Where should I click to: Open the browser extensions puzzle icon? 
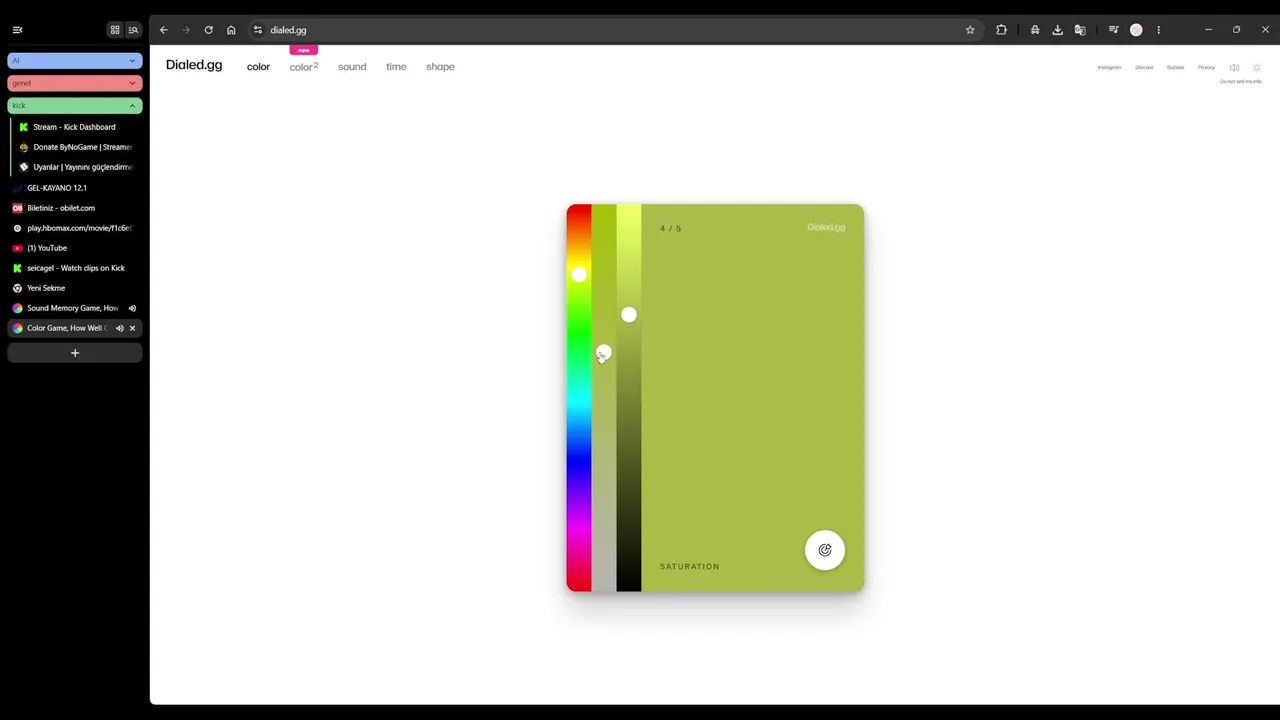click(x=1001, y=30)
